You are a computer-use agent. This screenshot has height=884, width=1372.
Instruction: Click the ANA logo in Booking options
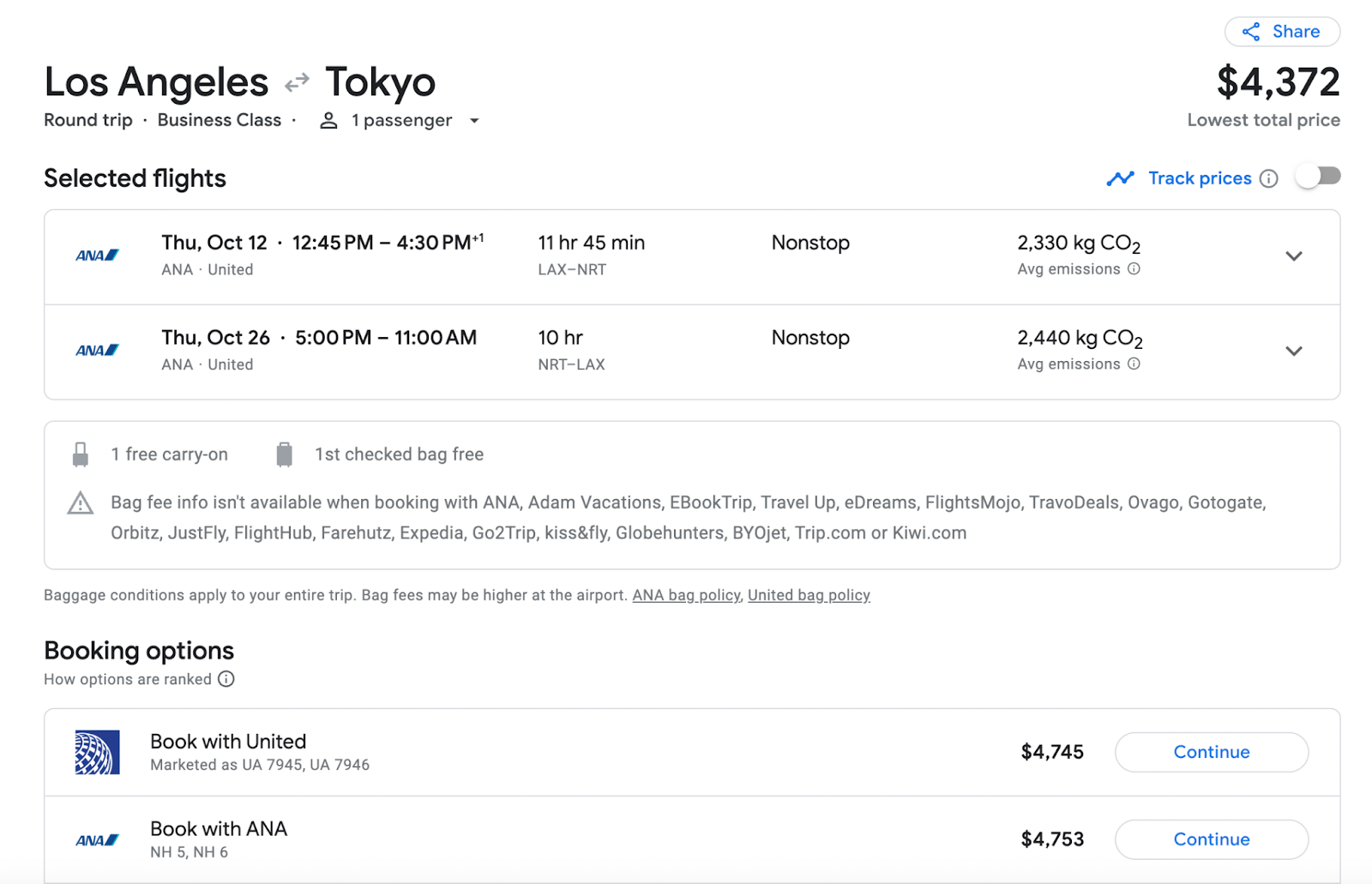coord(97,840)
